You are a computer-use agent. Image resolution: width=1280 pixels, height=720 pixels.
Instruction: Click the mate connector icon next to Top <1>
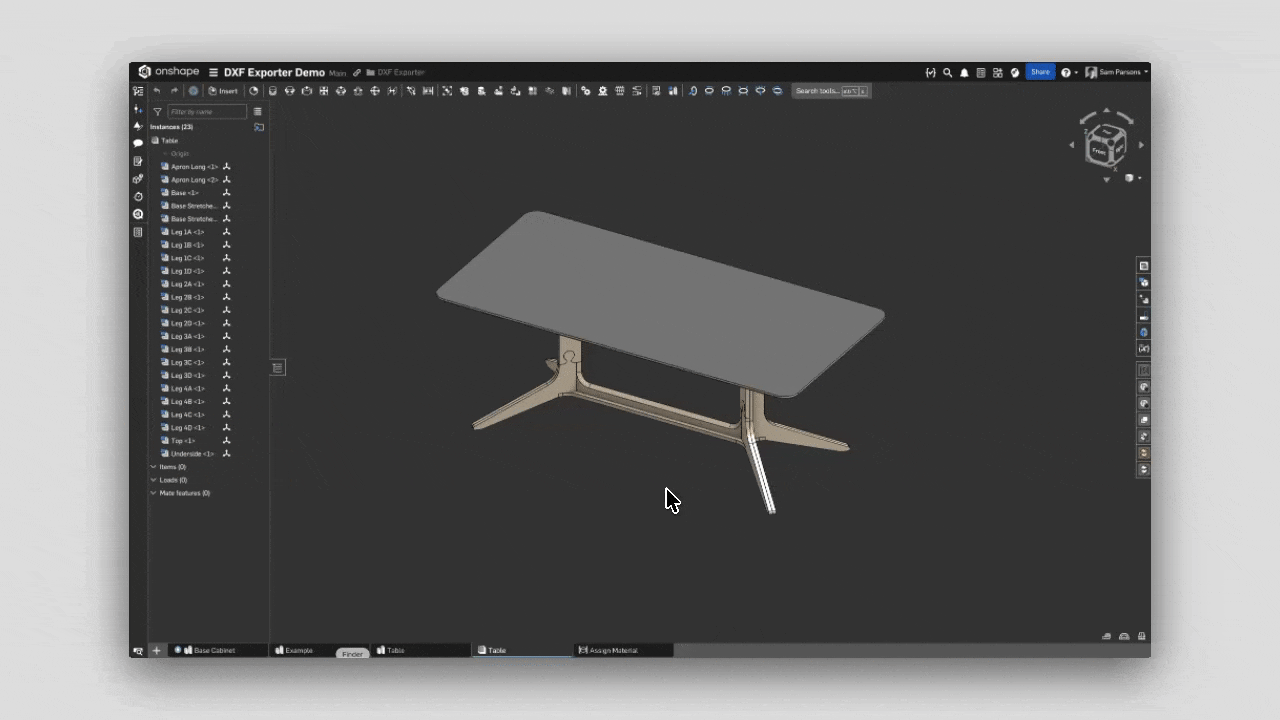227,441
